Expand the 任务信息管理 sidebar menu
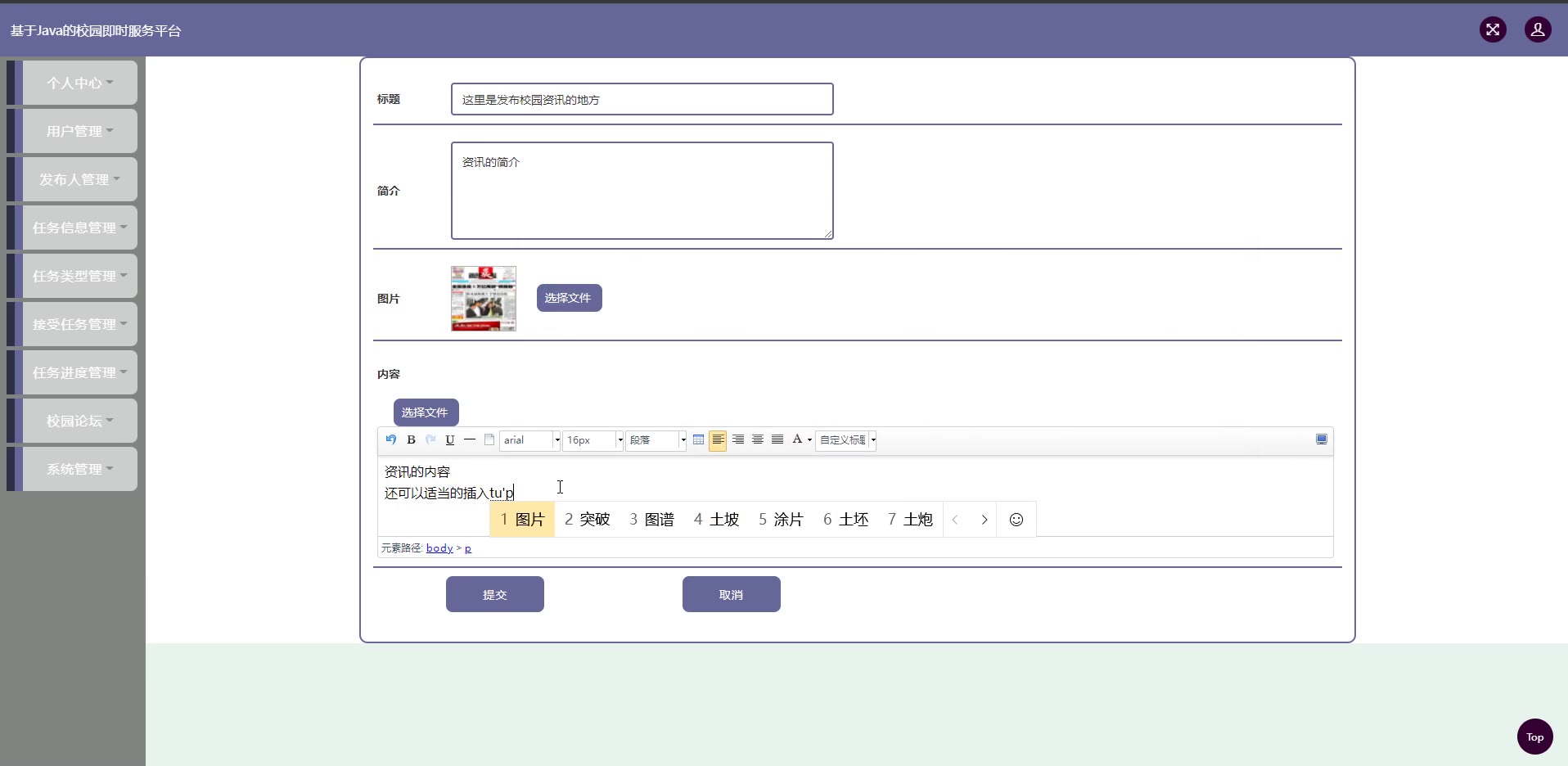1568x766 pixels. point(79,228)
